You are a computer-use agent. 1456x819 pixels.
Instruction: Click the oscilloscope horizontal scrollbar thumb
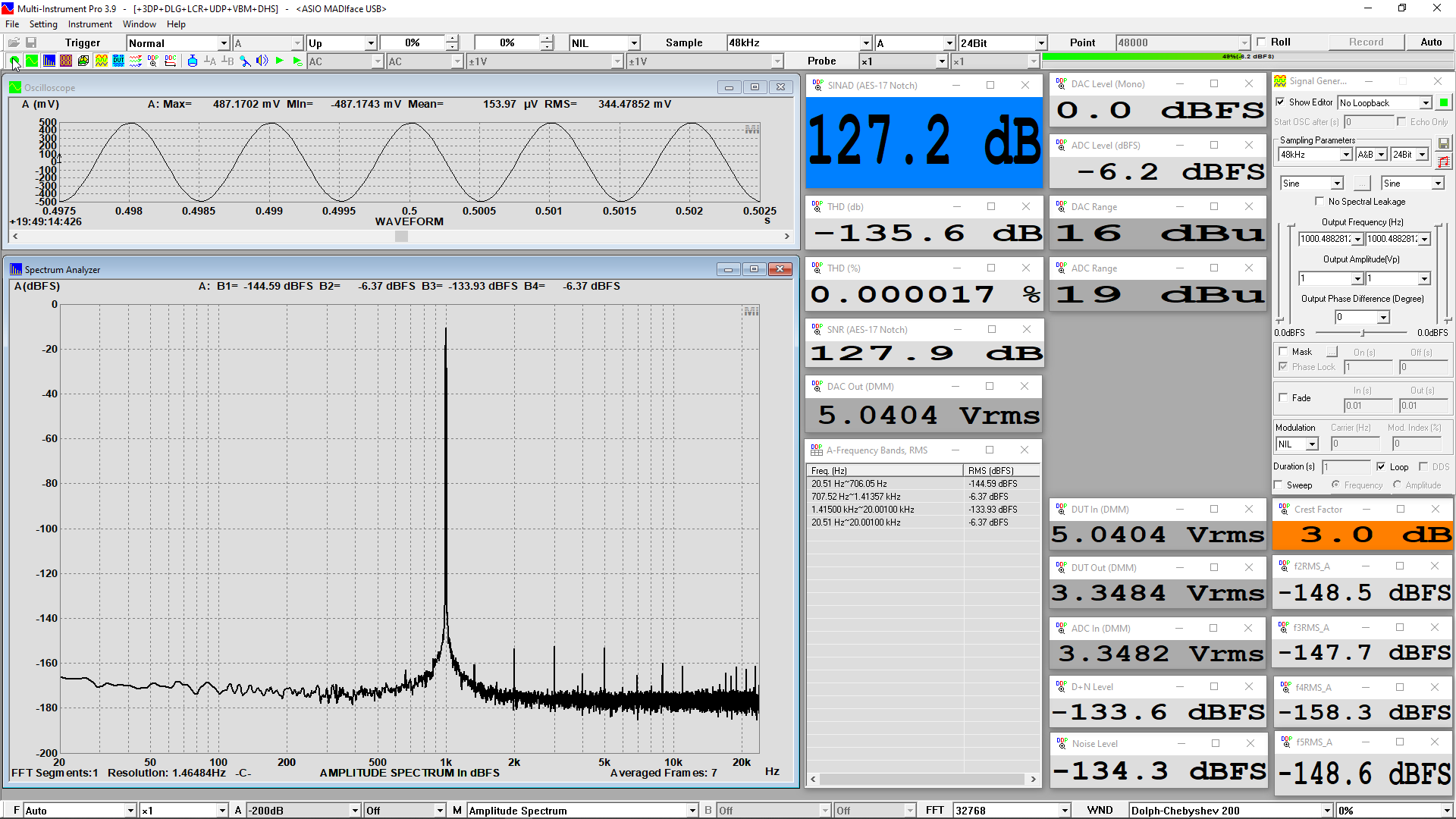pyautogui.click(x=401, y=237)
